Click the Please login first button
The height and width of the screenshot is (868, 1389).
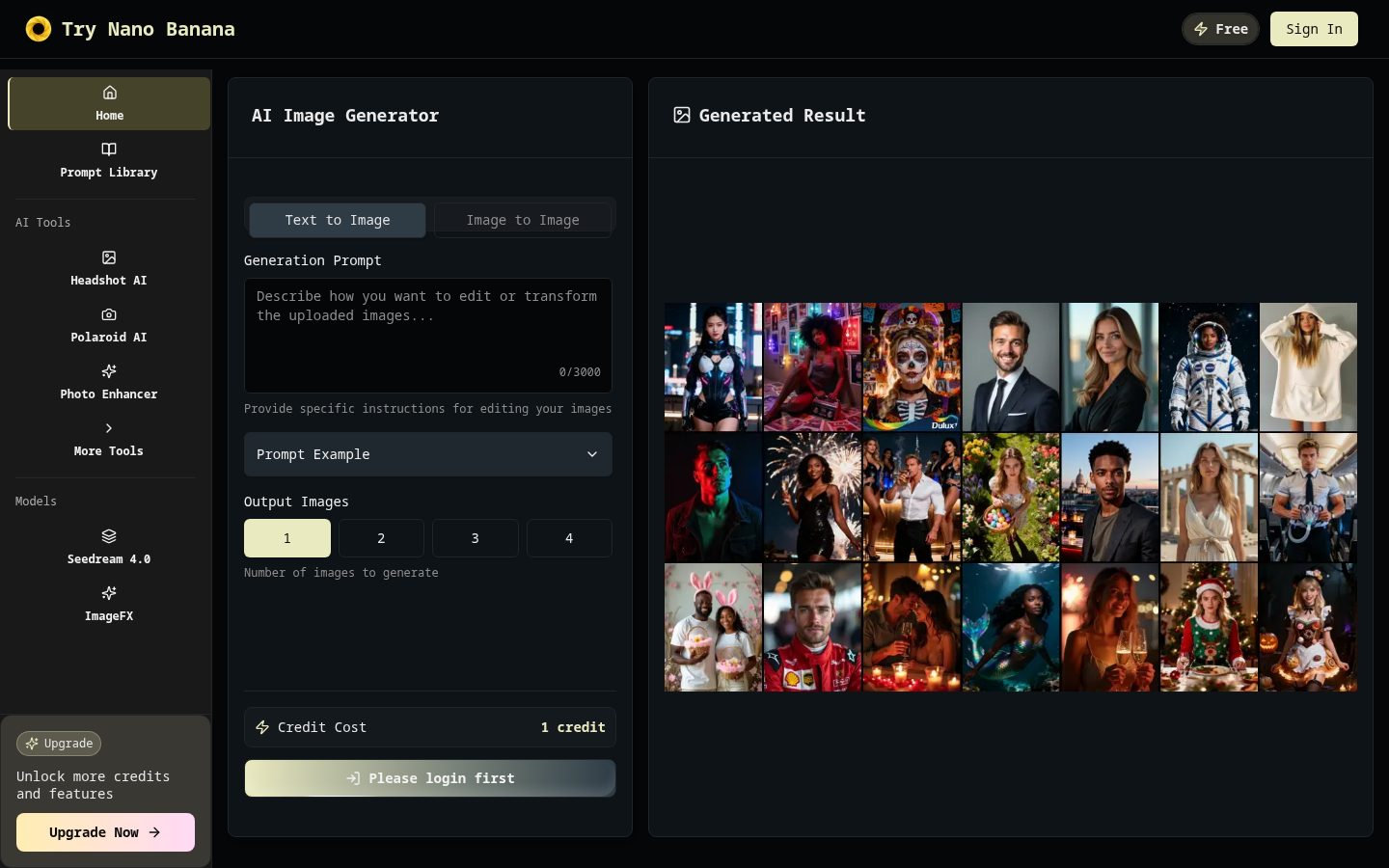pos(430,778)
